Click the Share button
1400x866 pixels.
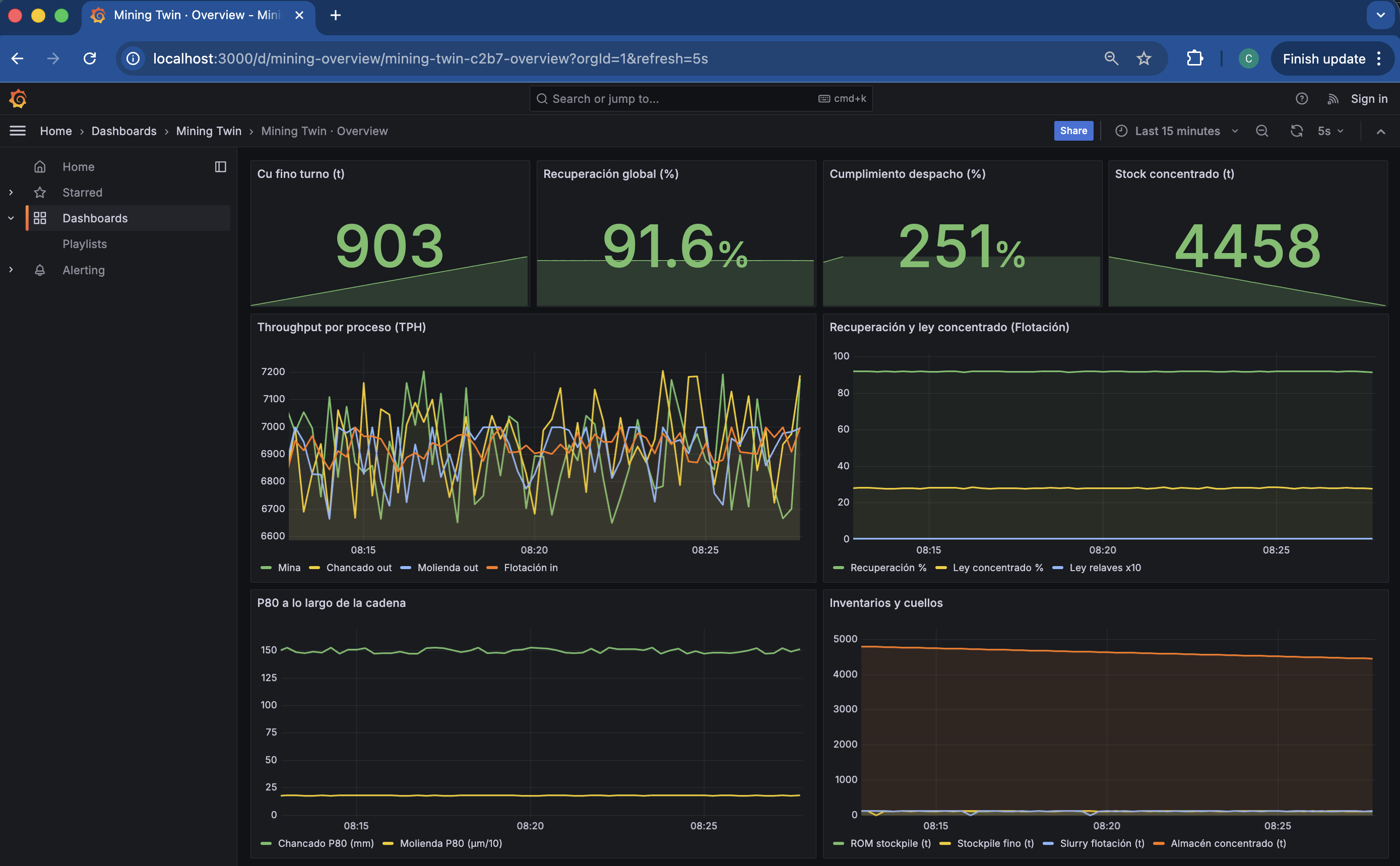pos(1073,131)
